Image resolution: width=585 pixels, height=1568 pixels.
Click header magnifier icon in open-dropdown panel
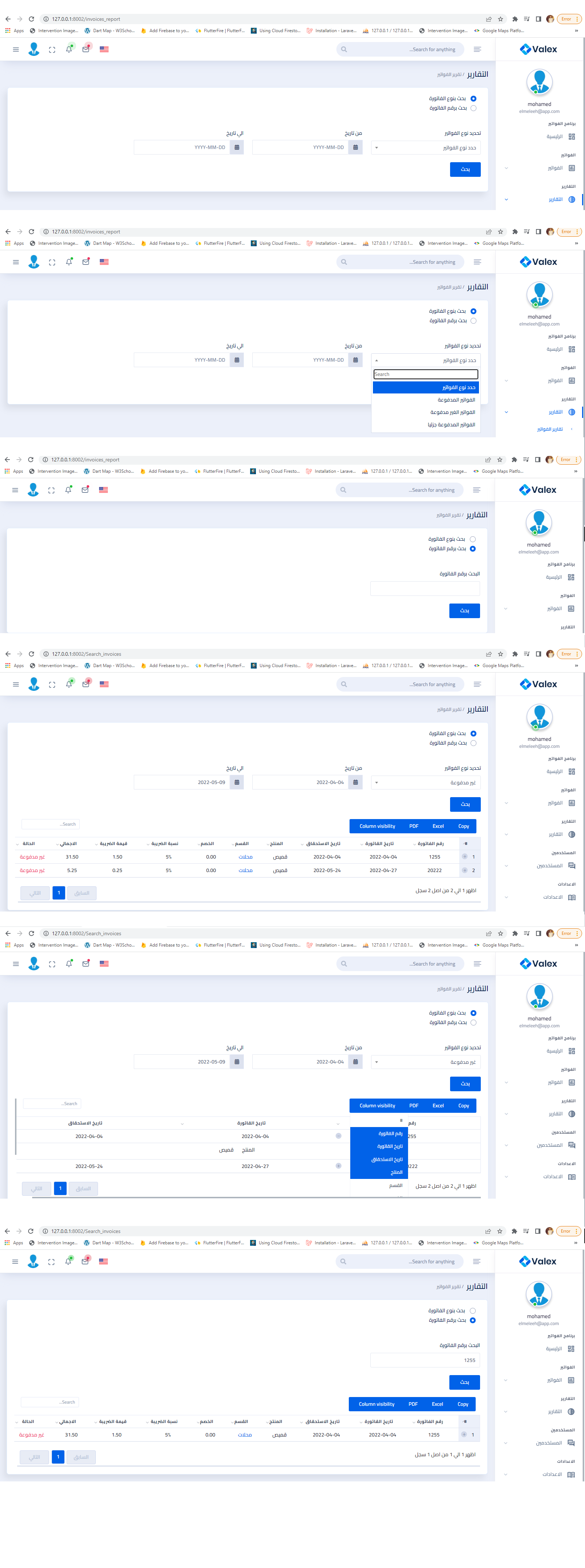(x=344, y=262)
